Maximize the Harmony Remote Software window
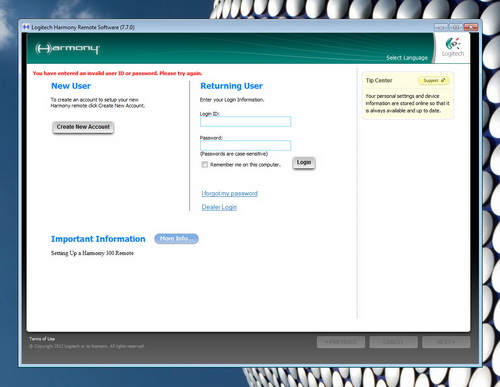Screen dimensions: 500x387 point(456,27)
